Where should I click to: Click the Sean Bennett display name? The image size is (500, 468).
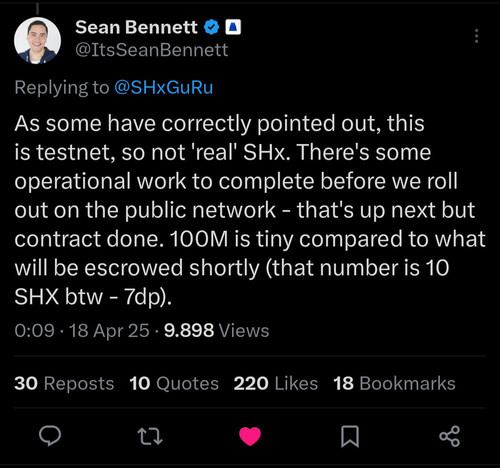[x=136, y=27]
